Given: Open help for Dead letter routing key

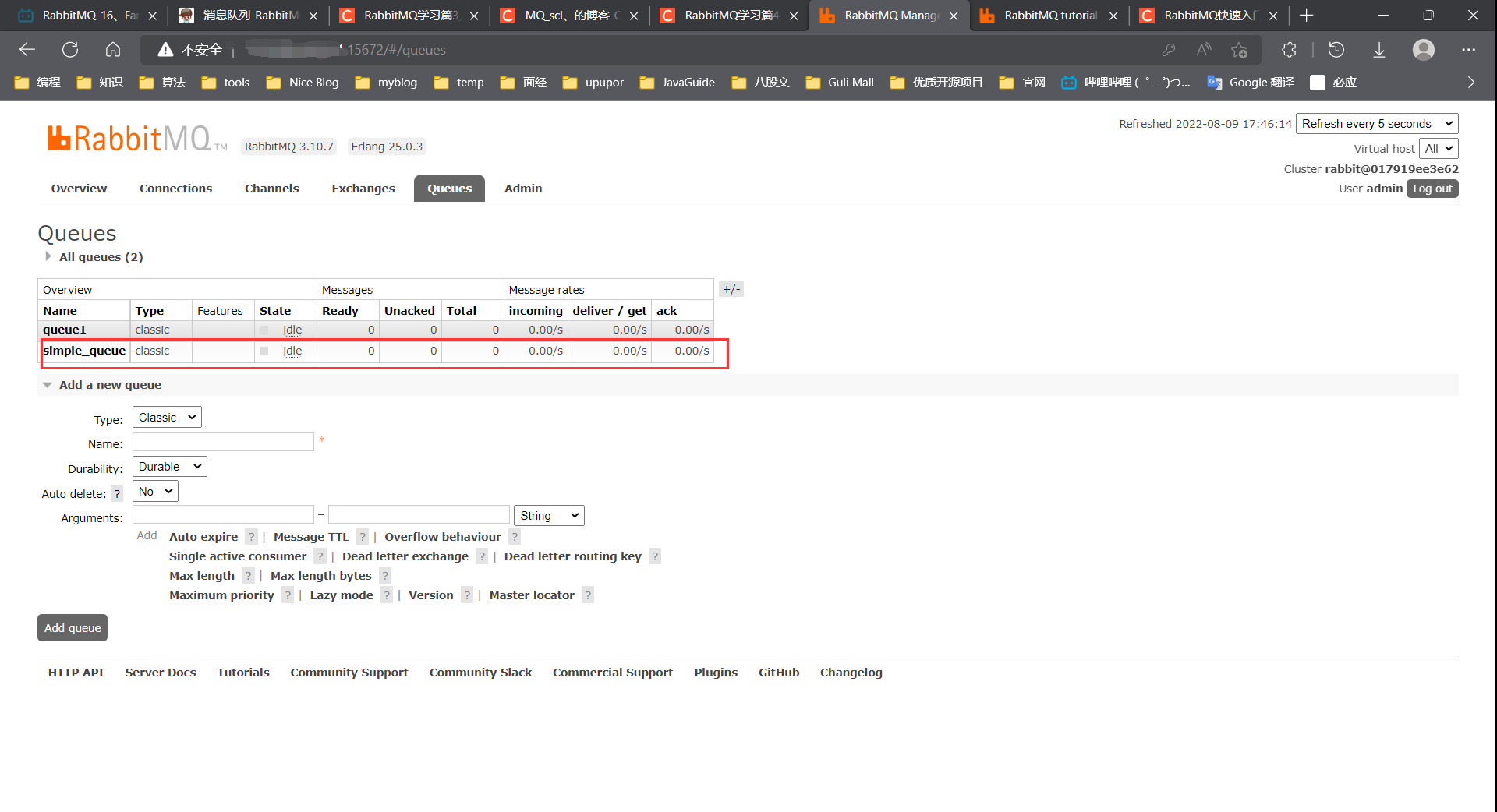Looking at the screenshot, I should [x=655, y=556].
